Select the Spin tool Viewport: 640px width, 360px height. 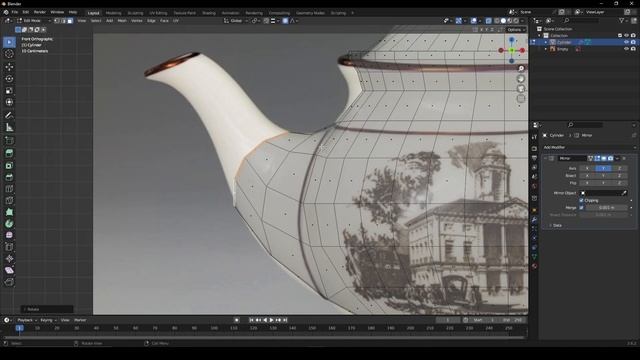[9, 224]
